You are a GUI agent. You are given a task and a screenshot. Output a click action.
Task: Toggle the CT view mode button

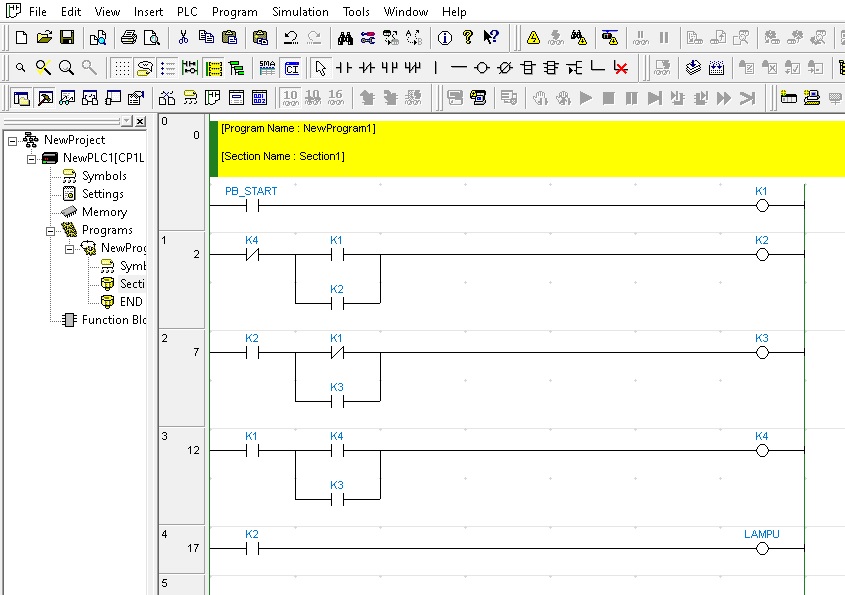click(292, 68)
